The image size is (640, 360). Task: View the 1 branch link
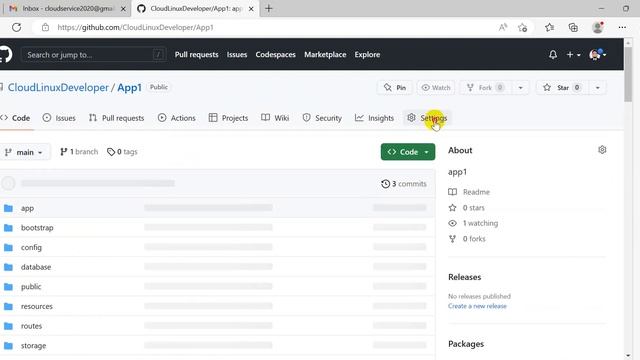click(79, 152)
